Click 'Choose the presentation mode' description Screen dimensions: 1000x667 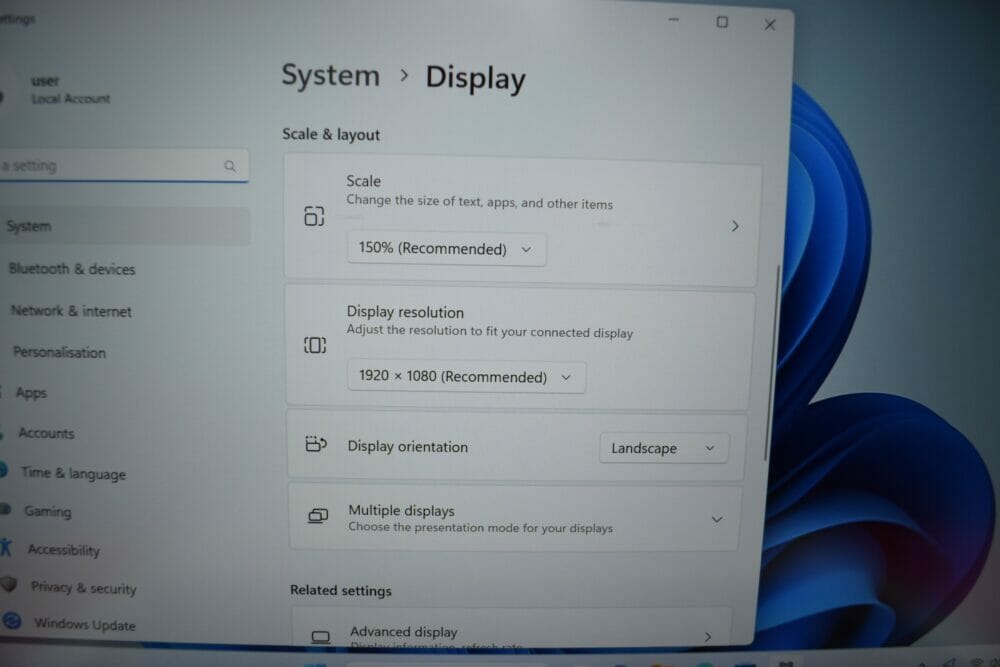(480, 527)
